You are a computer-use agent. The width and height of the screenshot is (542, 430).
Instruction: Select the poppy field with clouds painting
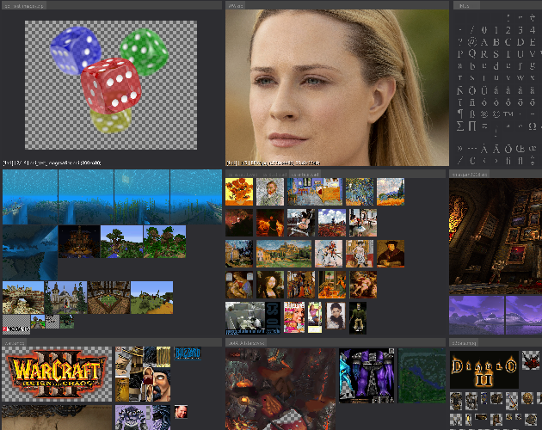click(332, 223)
